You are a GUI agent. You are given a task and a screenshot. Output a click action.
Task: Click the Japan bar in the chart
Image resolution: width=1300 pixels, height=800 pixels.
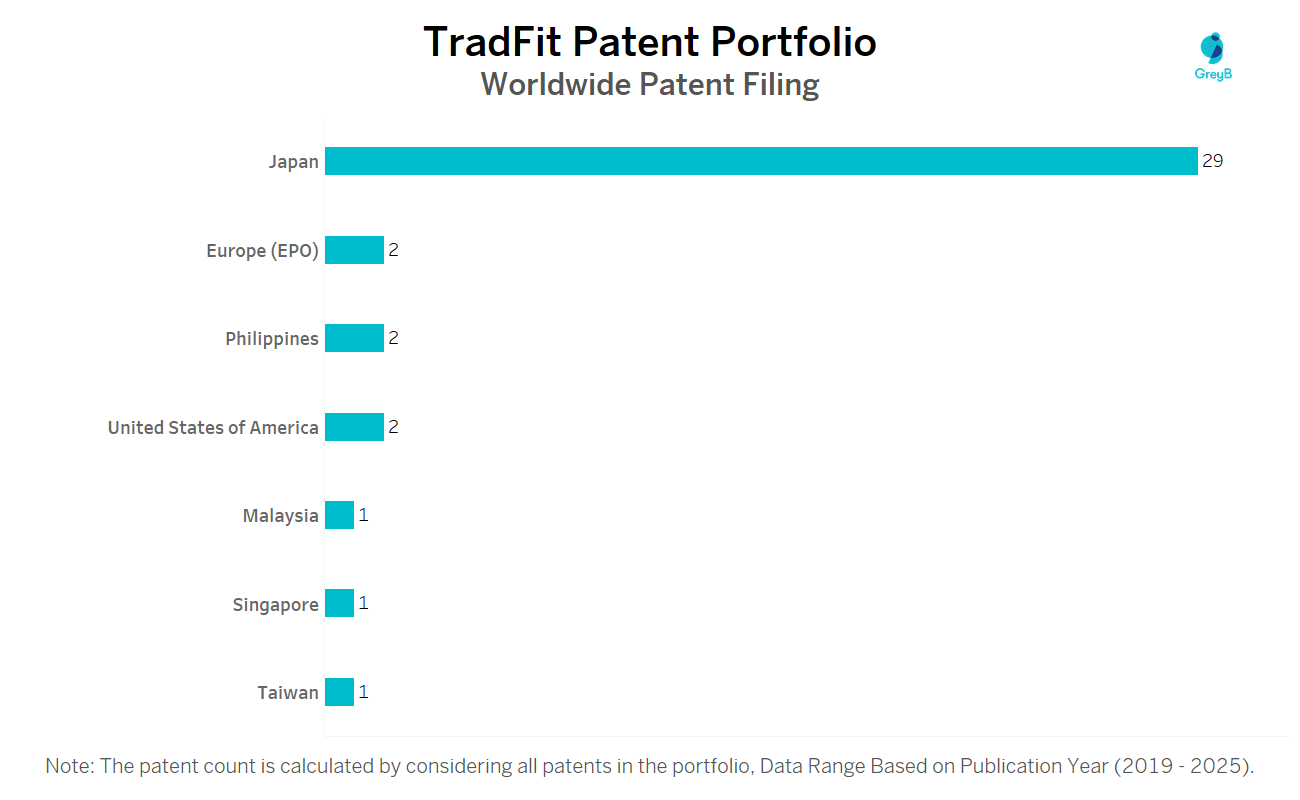[x=760, y=161]
